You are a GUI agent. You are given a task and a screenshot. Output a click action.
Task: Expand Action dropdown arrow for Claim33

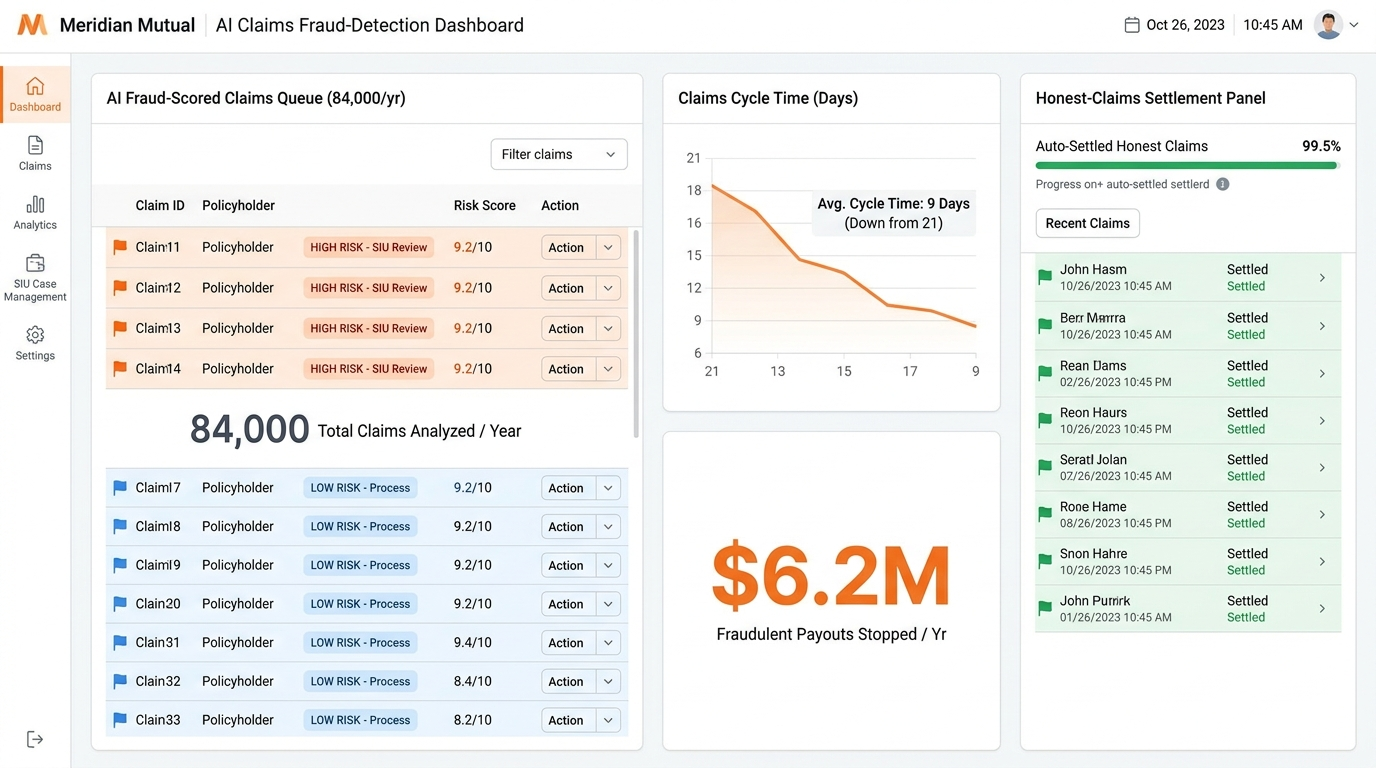608,720
